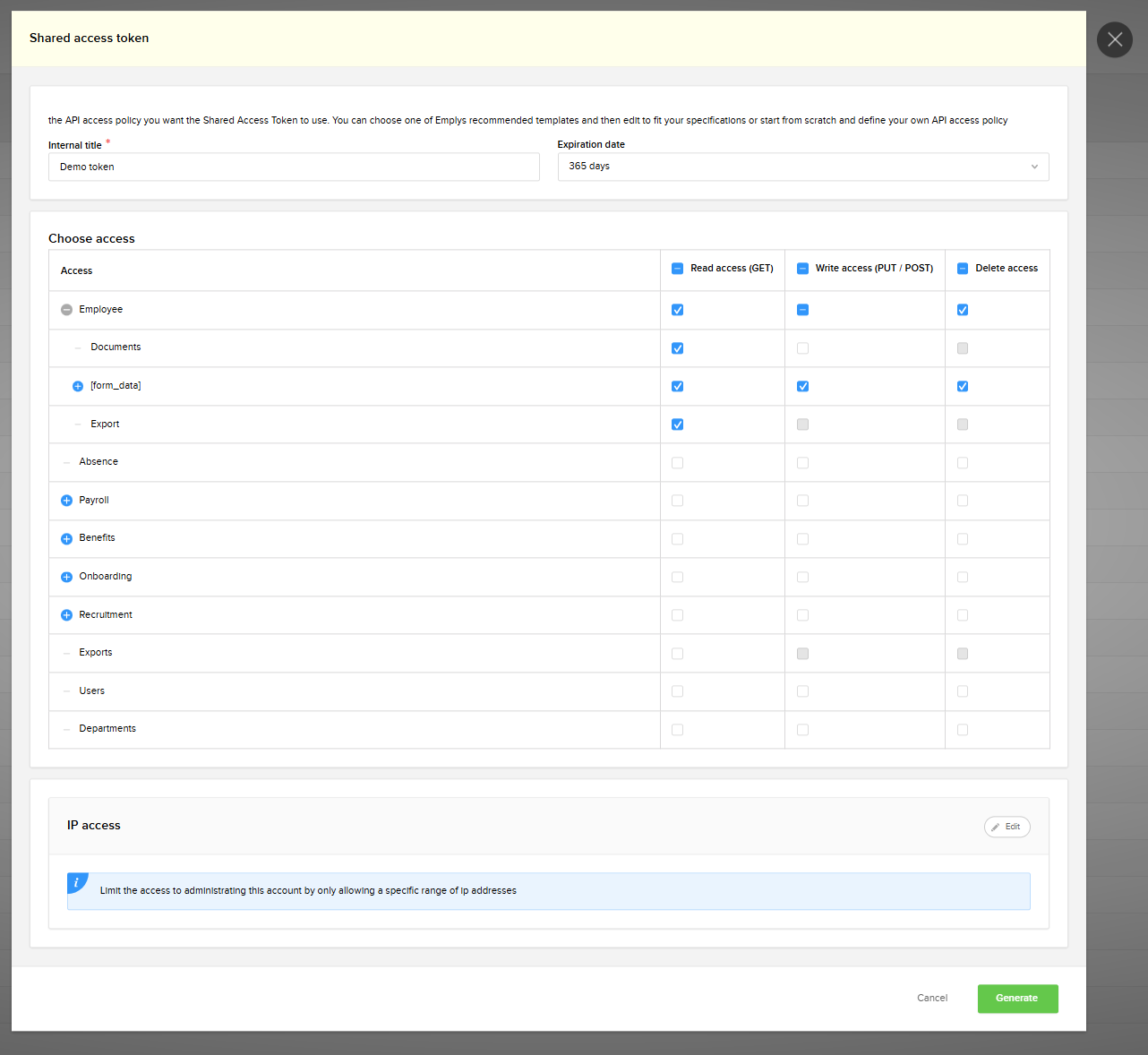
Task: Toggle Write access header checkbox
Action: 802,269
